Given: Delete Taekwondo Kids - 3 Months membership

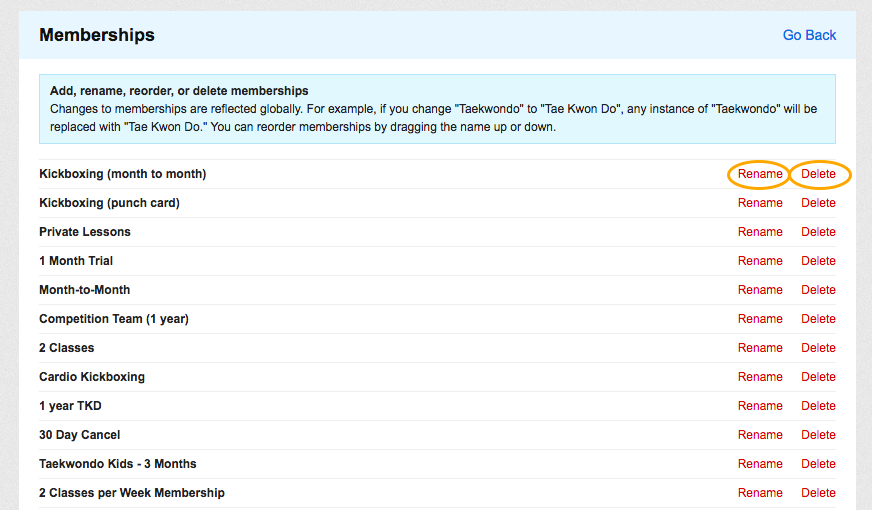Looking at the screenshot, I should [818, 463].
